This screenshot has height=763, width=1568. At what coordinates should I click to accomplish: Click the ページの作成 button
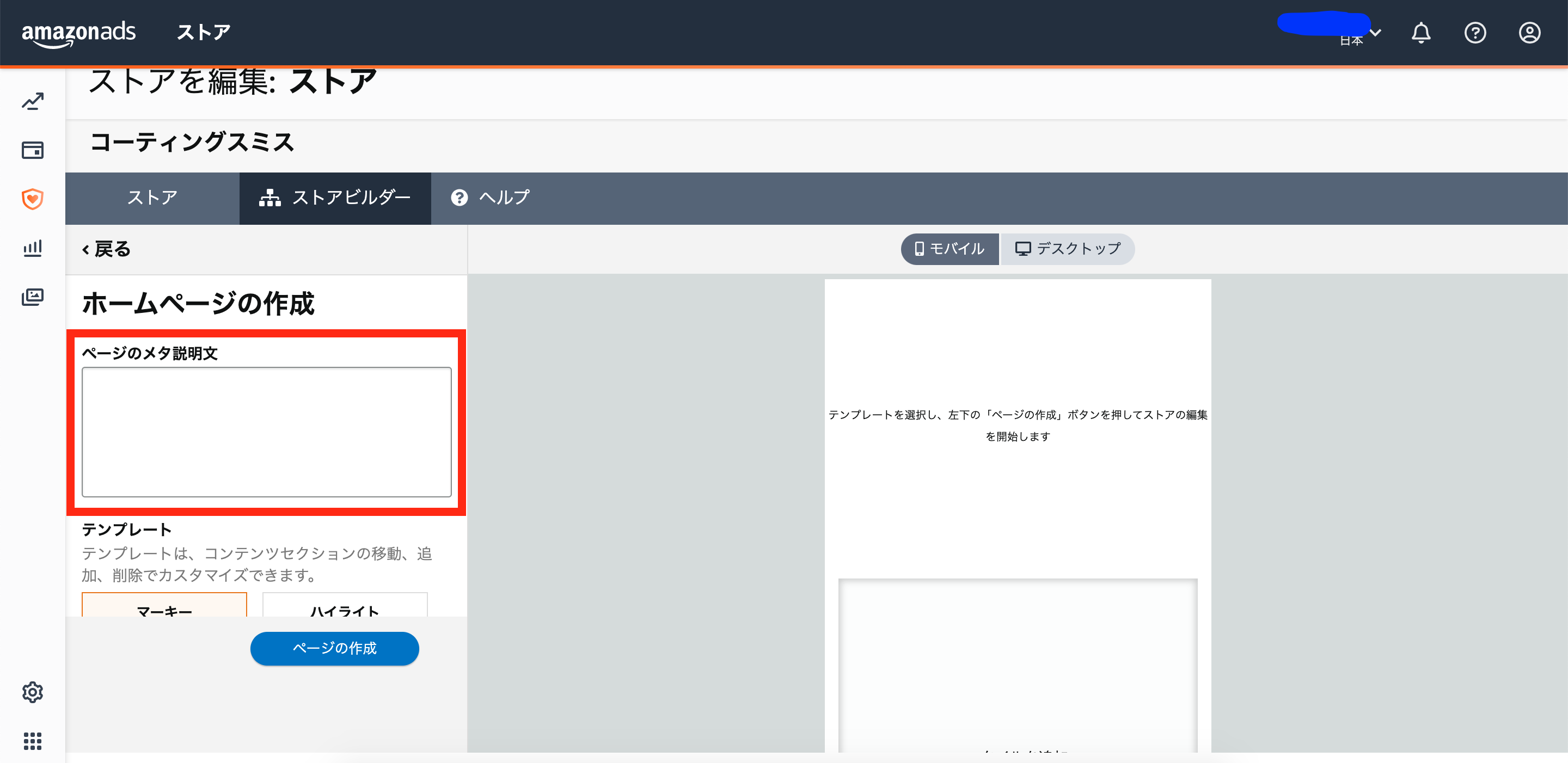334,649
